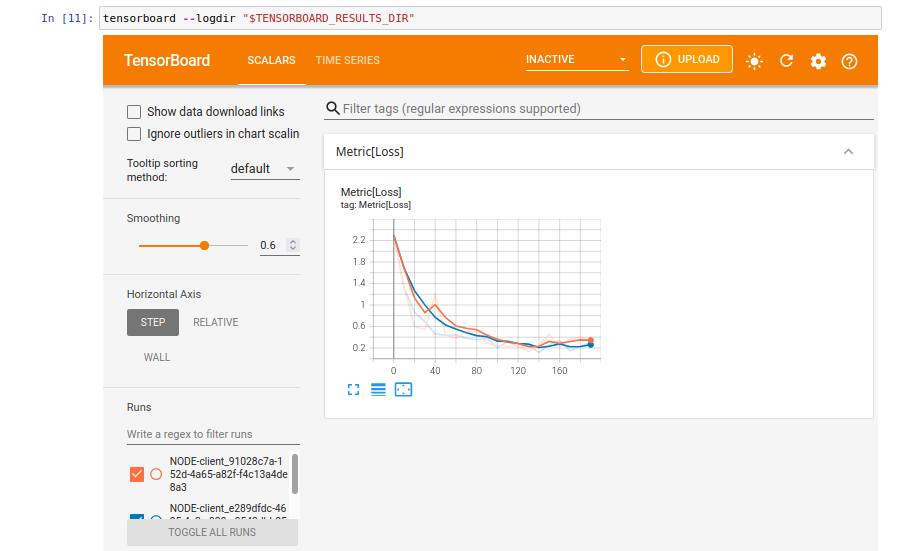This screenshot has width=897, height=551.
Task: Select STEP horizontal axis
Action: tap(153, 322)
